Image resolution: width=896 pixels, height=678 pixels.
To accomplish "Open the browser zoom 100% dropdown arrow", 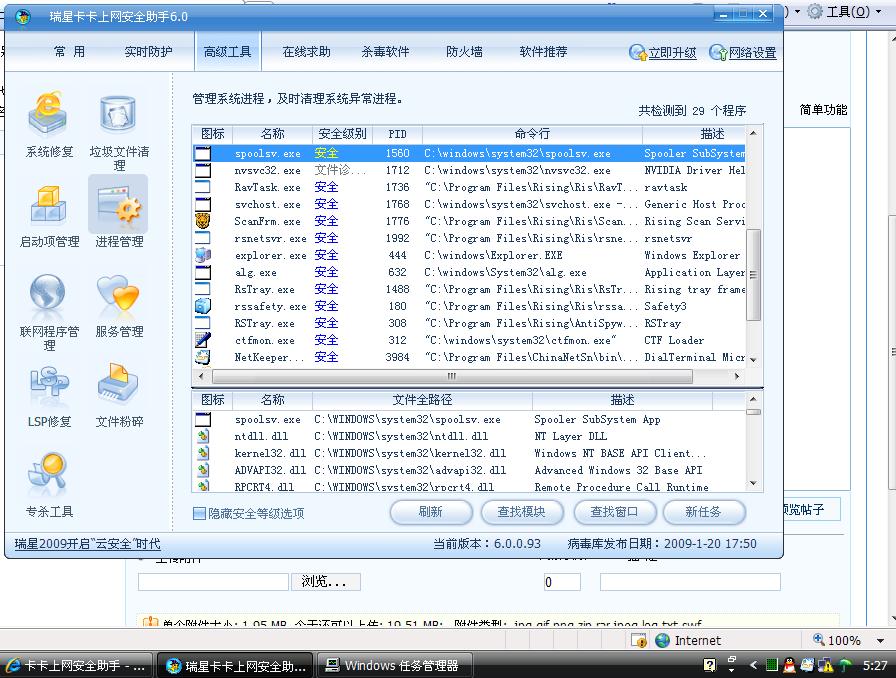I will 881,641.
